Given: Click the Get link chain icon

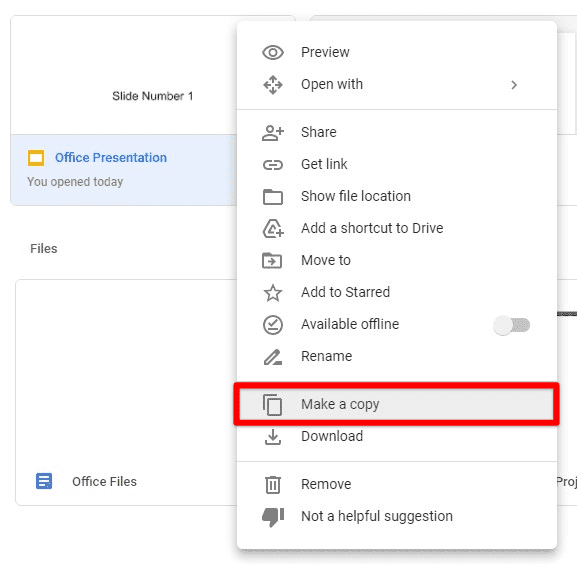Looking at the screenshot, I should tap(273, 165).
